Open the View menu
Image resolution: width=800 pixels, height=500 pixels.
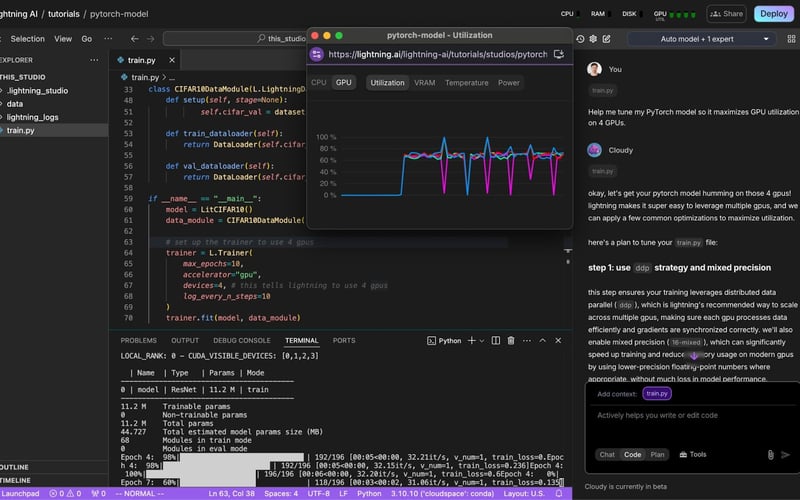pos(63,39)
